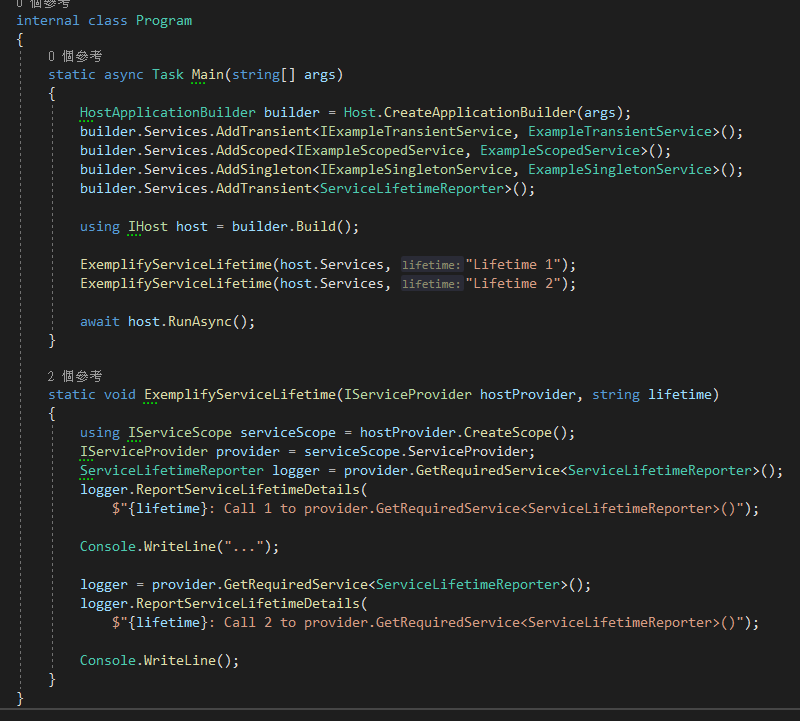Click the CreateScope method call
800x721 pixels.
pos(508,433)
